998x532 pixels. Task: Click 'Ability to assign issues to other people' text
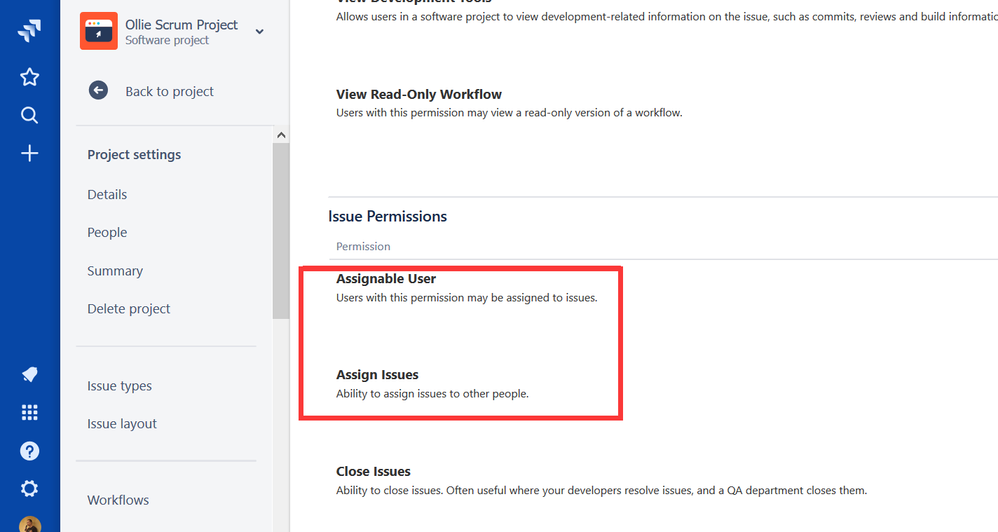(x=432, y=394)
